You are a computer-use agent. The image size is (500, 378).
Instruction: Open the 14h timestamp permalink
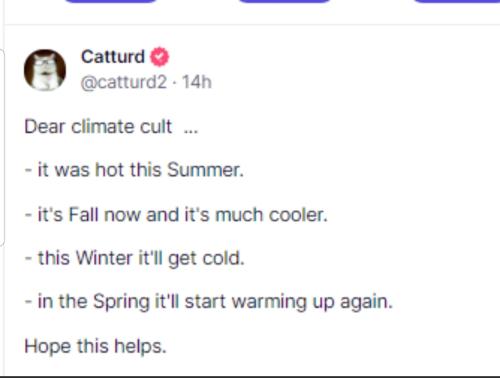tap(197, 82)
